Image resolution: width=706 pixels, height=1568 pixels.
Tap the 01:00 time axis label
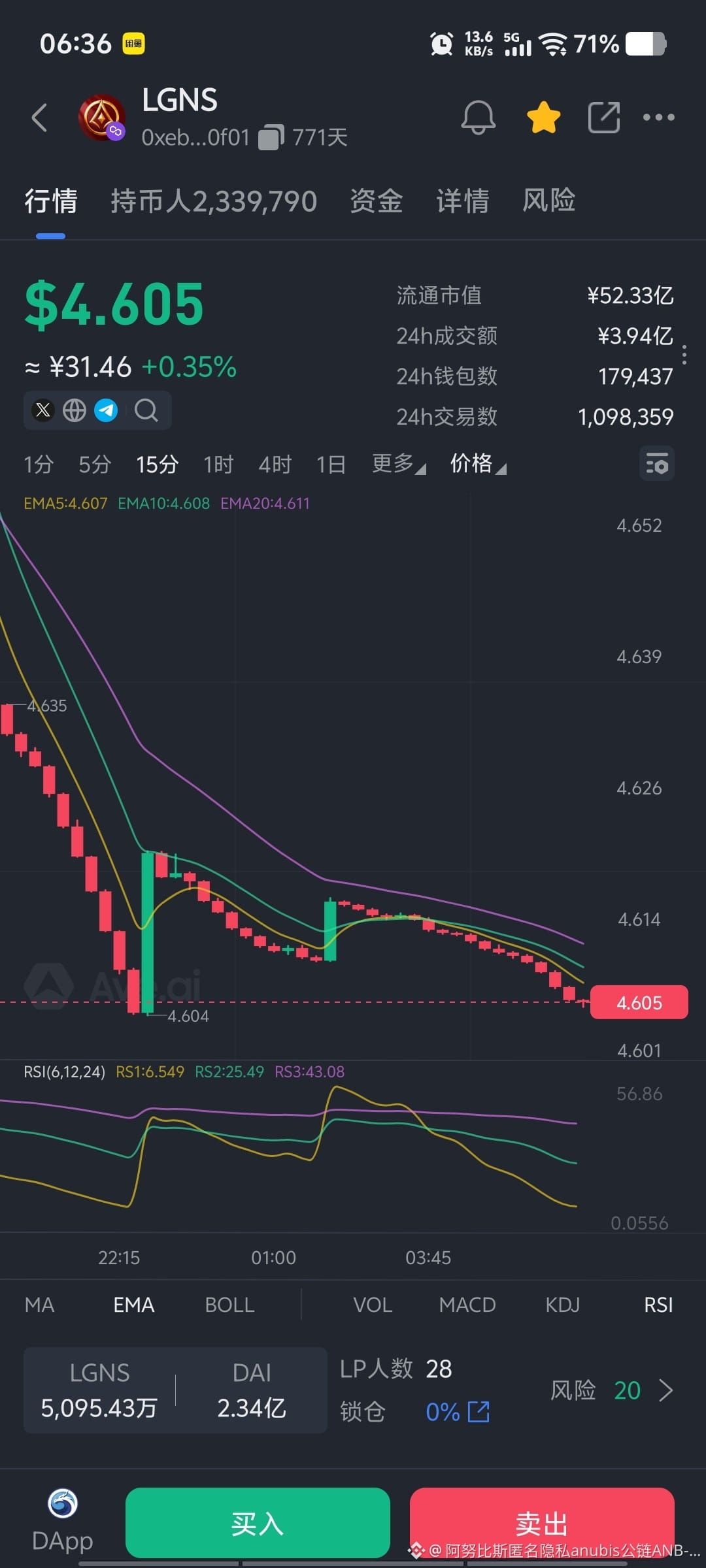[273, 1258]
